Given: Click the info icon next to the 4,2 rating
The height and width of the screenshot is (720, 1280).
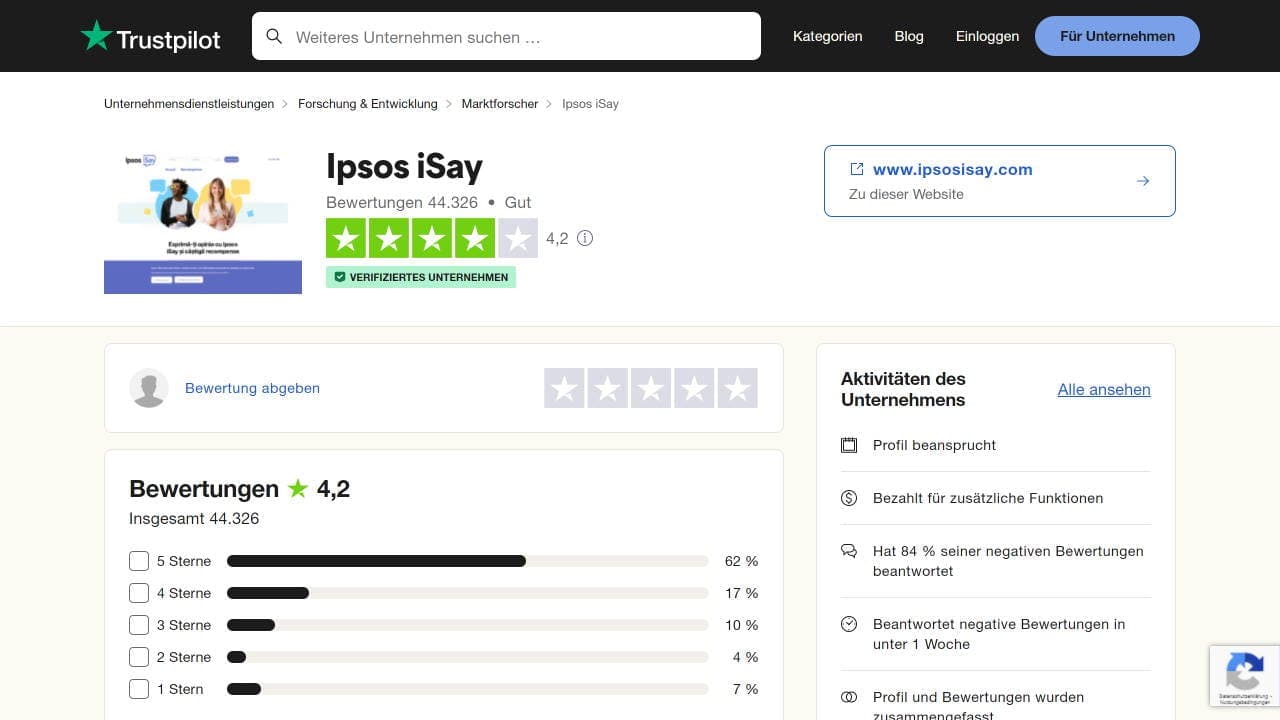Looking at the screenshot, I should pos(585,238).
